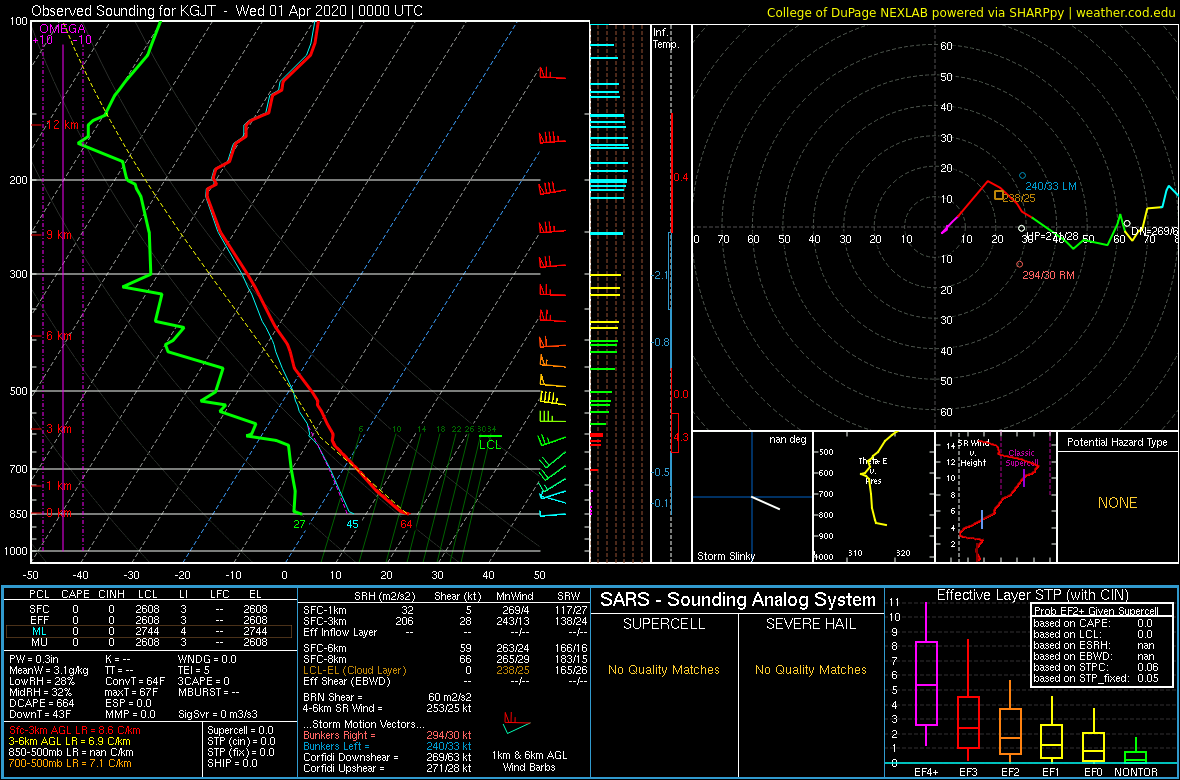Click the PW = 0.3in value
The image size is (1180, 780).
(36, 660)
